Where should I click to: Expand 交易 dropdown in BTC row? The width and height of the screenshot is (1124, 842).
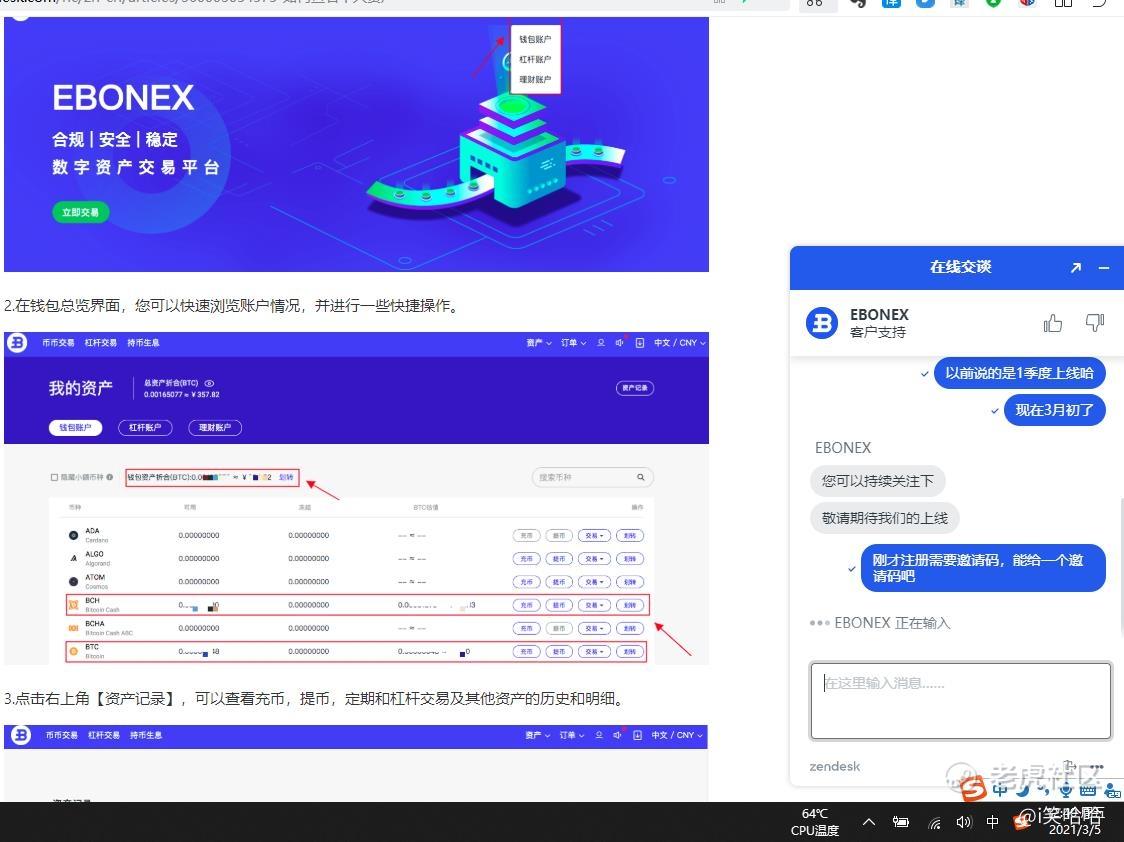pos(594,651)
